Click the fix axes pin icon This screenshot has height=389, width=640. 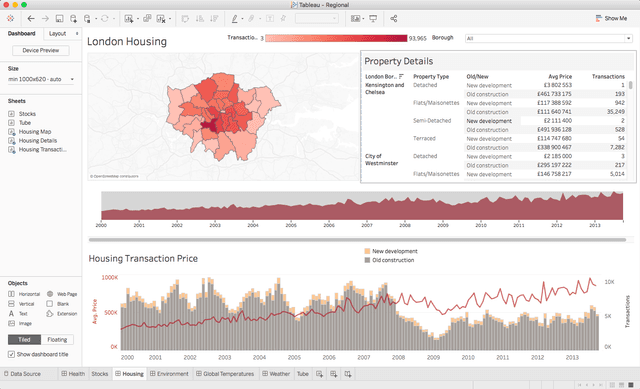[x=283, y=18]
